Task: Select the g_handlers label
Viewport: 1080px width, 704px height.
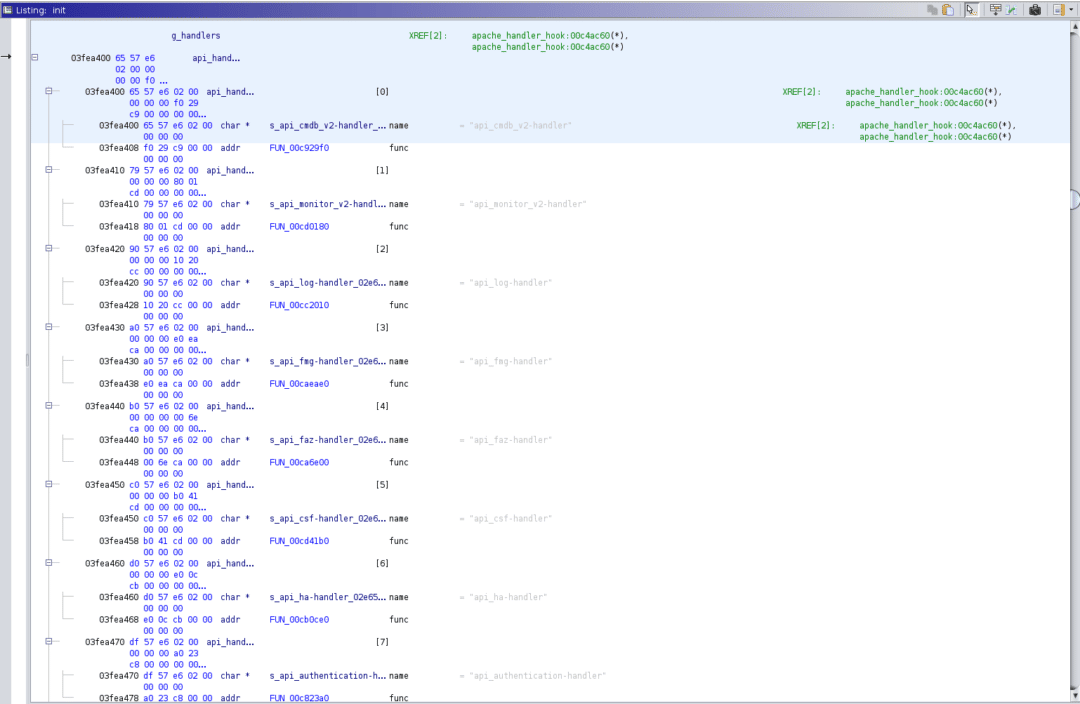Action: (x=196, y=36)
